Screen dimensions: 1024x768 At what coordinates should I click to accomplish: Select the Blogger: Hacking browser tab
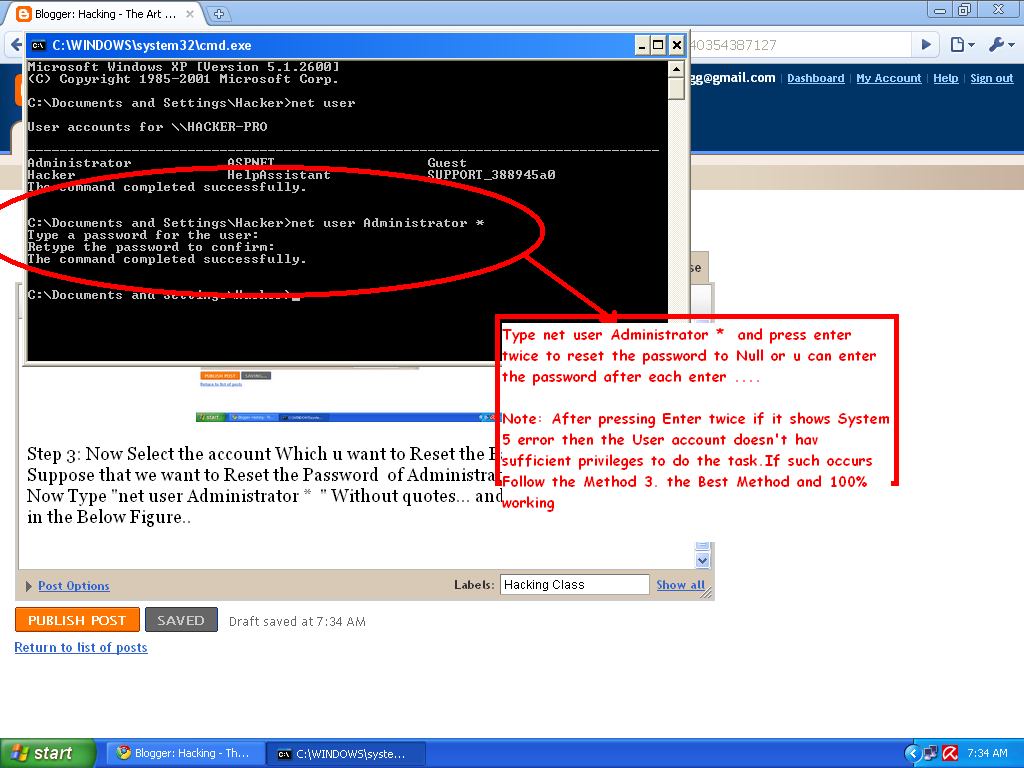(x=104, y=14)
